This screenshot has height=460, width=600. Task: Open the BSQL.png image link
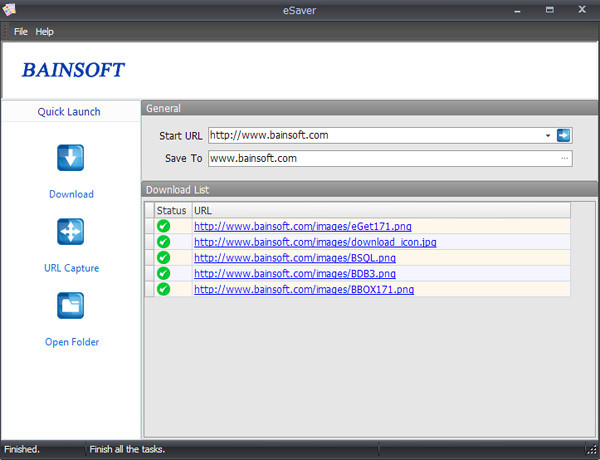point(295,258)
